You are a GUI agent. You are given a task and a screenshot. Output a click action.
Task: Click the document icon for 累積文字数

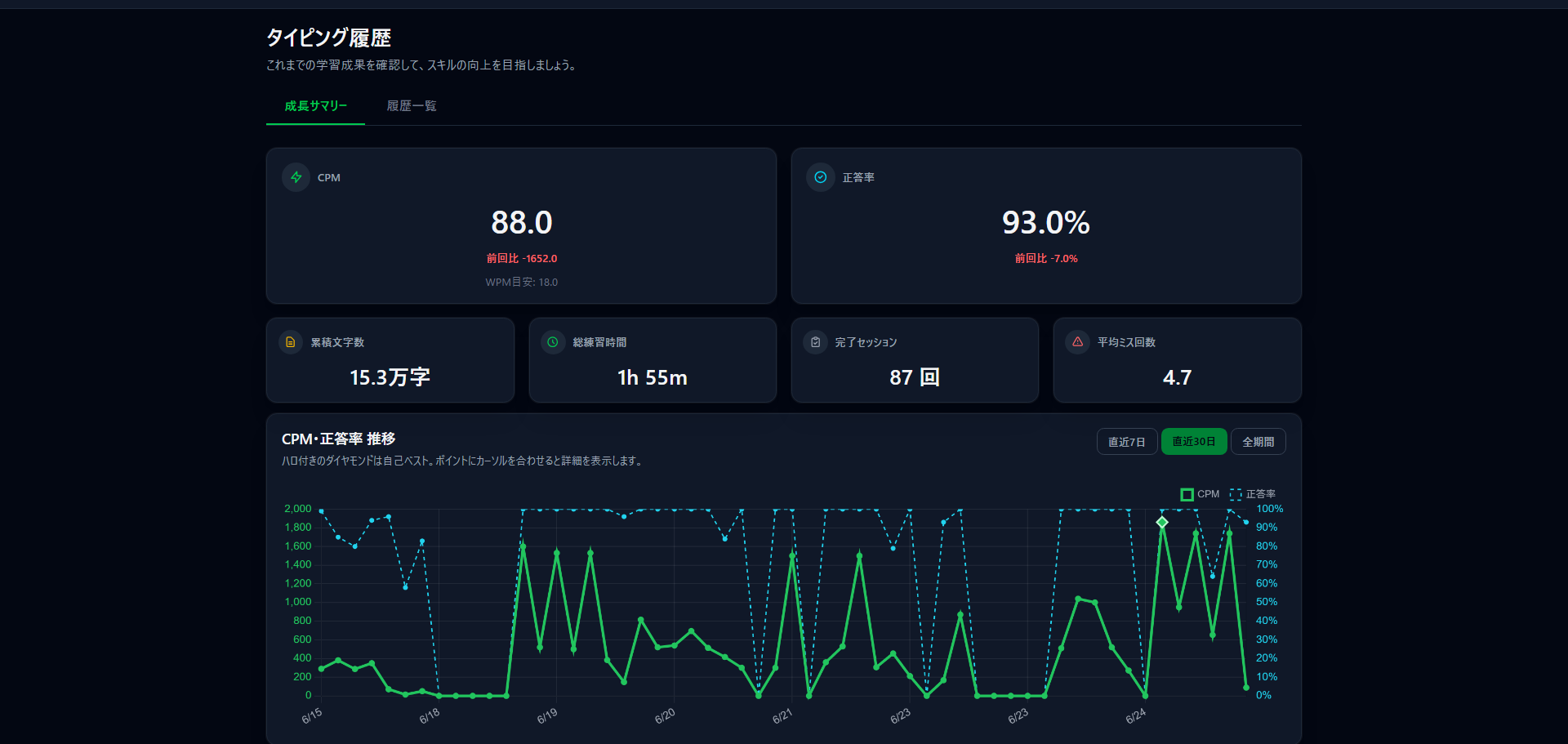[291, 342]
